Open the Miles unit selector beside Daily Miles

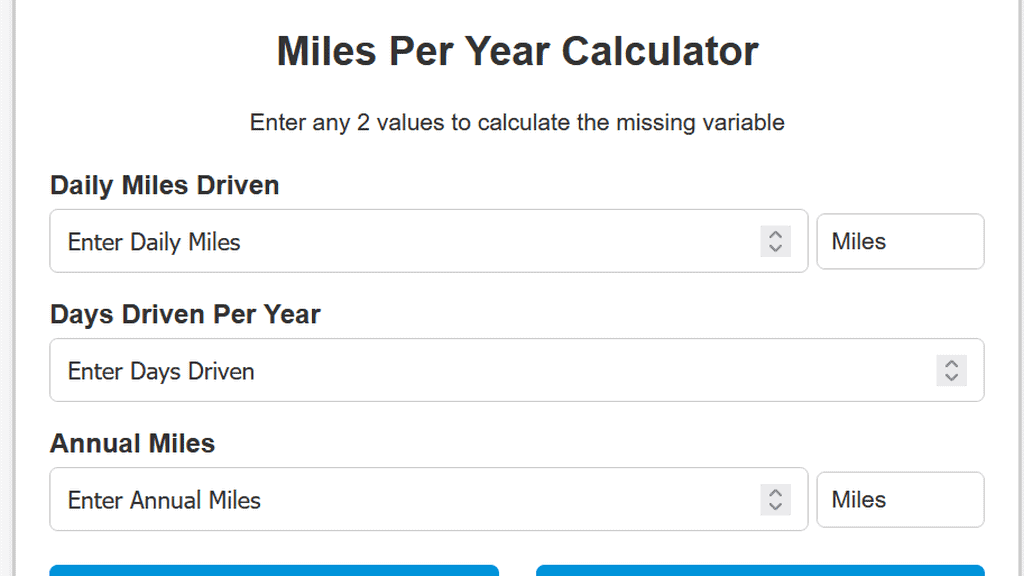tap(899, 241)
